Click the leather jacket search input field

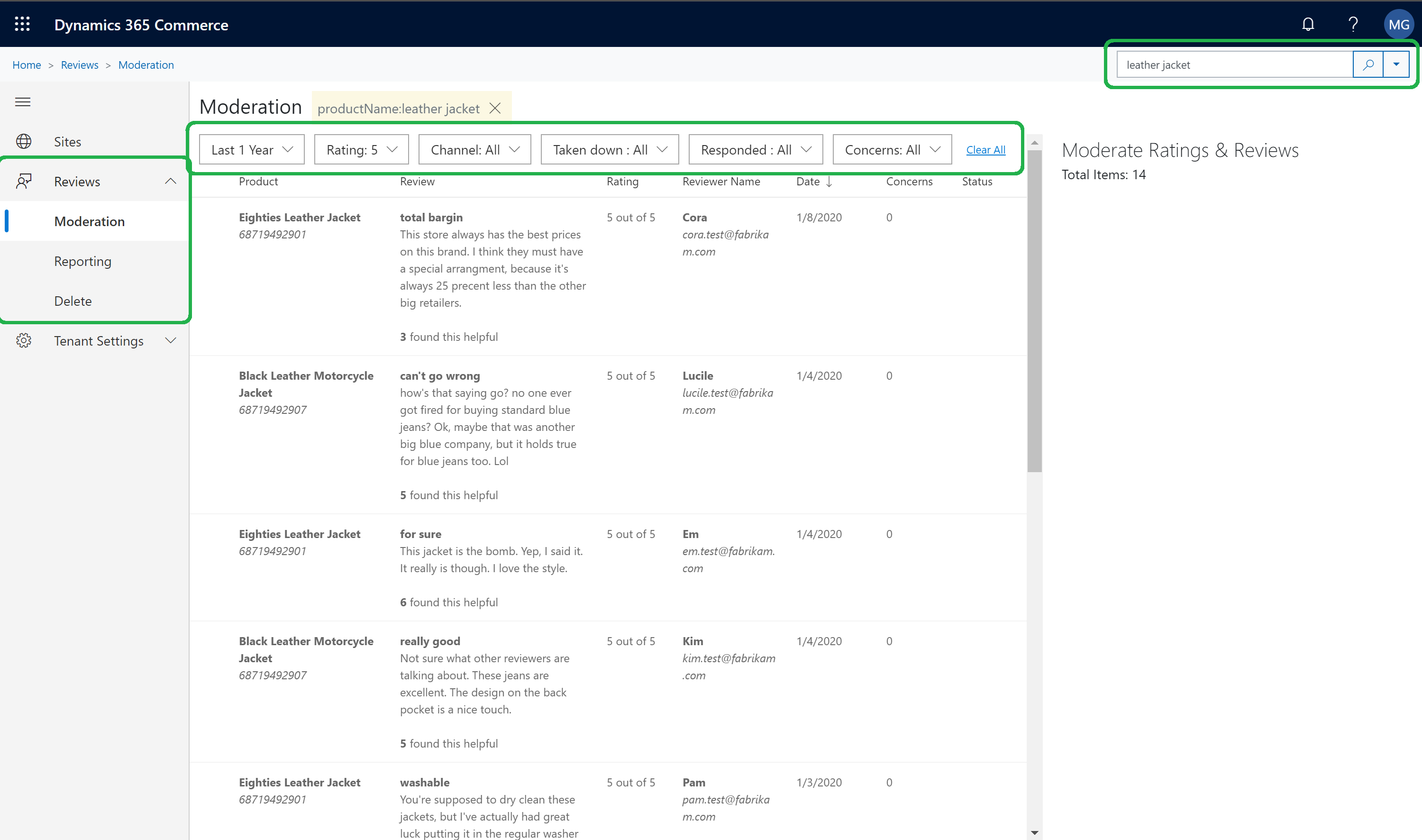tap(1233, 64)
